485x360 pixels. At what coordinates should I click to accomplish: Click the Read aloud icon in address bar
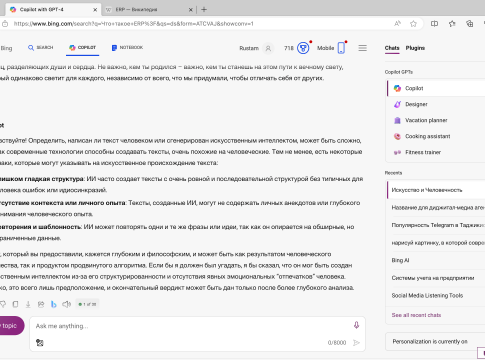pos(397,24)
